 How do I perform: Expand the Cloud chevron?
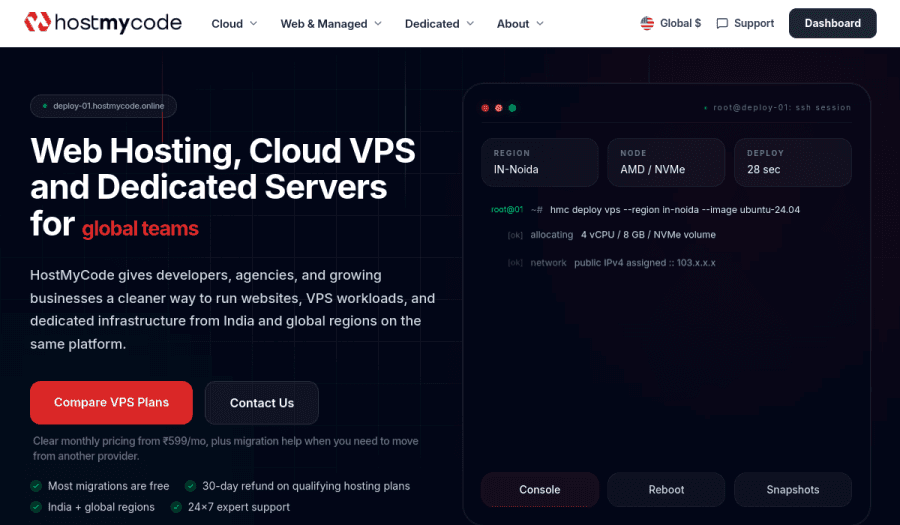pos(254,24)
